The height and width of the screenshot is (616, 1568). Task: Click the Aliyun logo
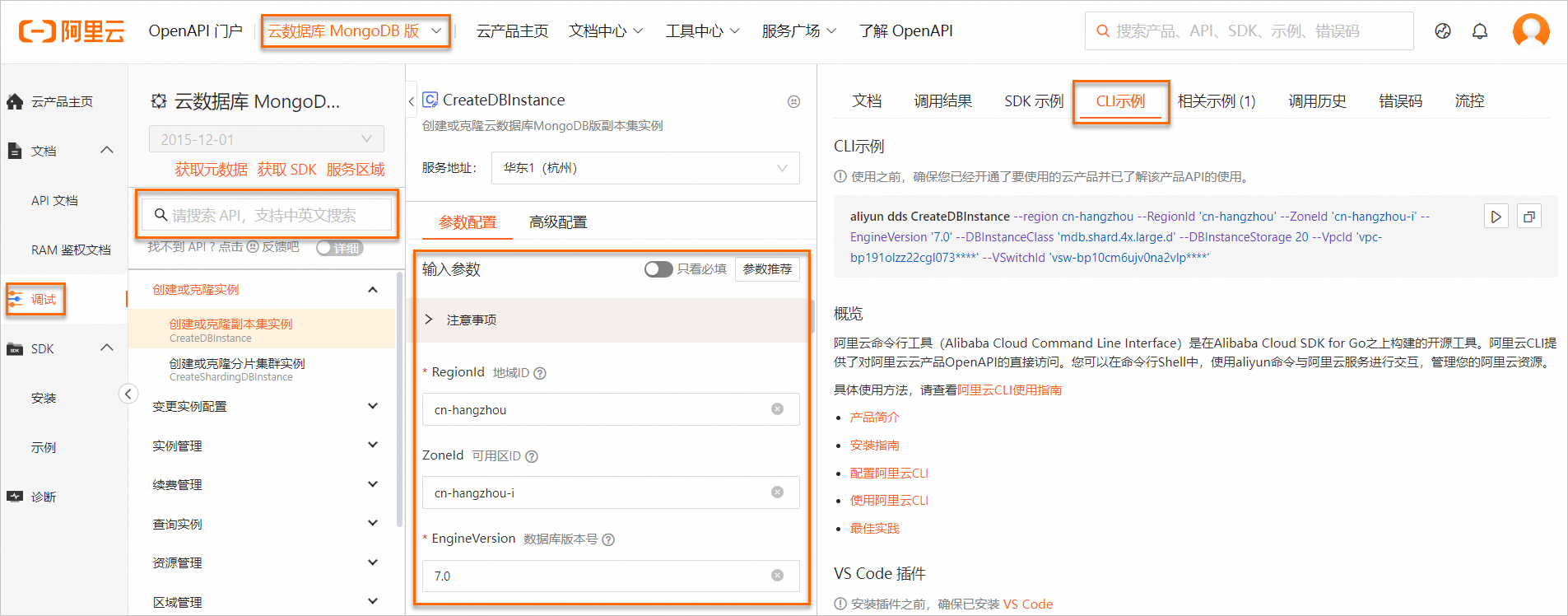[72, 31]
